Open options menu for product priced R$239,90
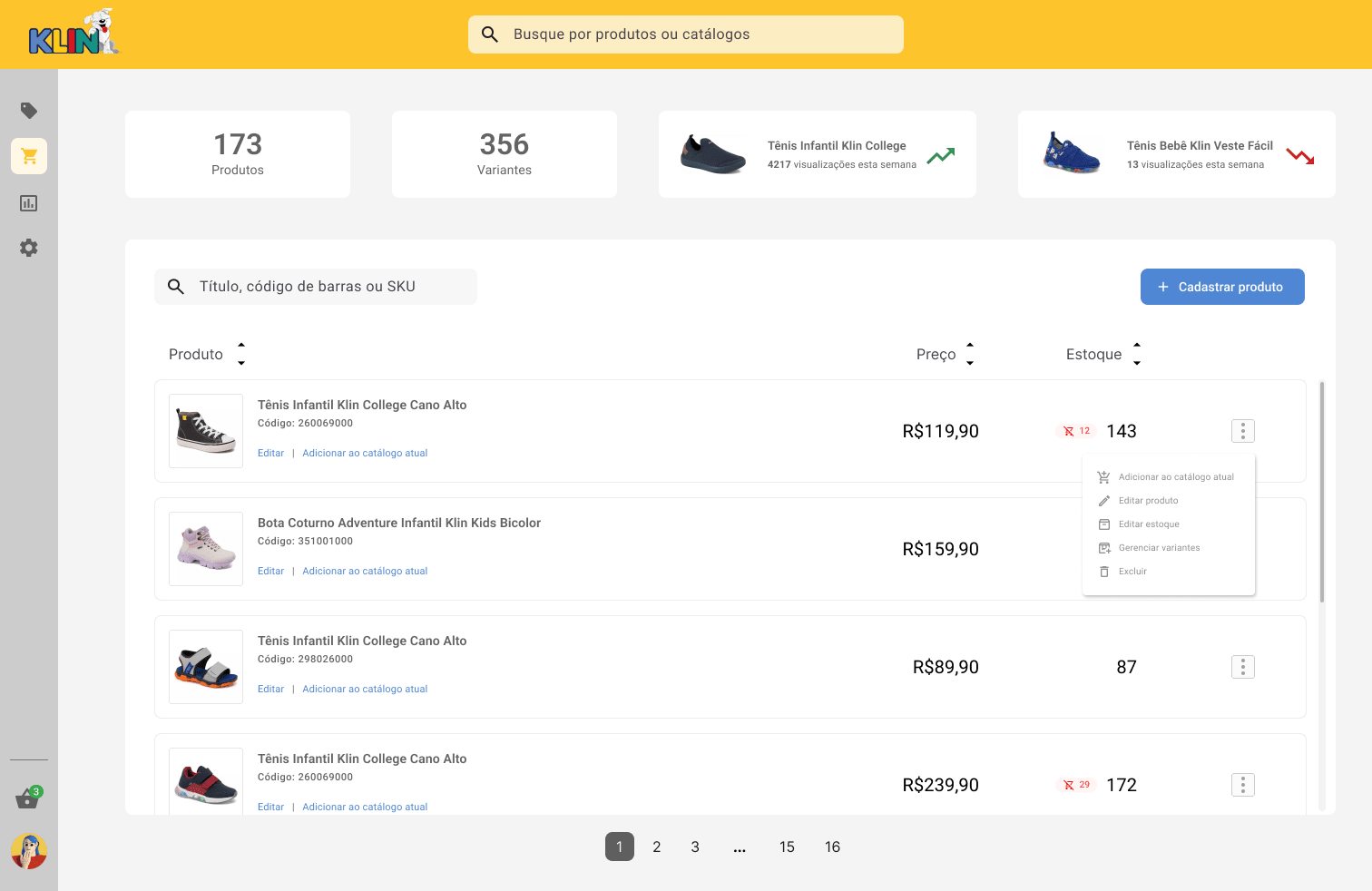The height and width of the screenshot is (891, 1372). click(x=1243, y=785)
